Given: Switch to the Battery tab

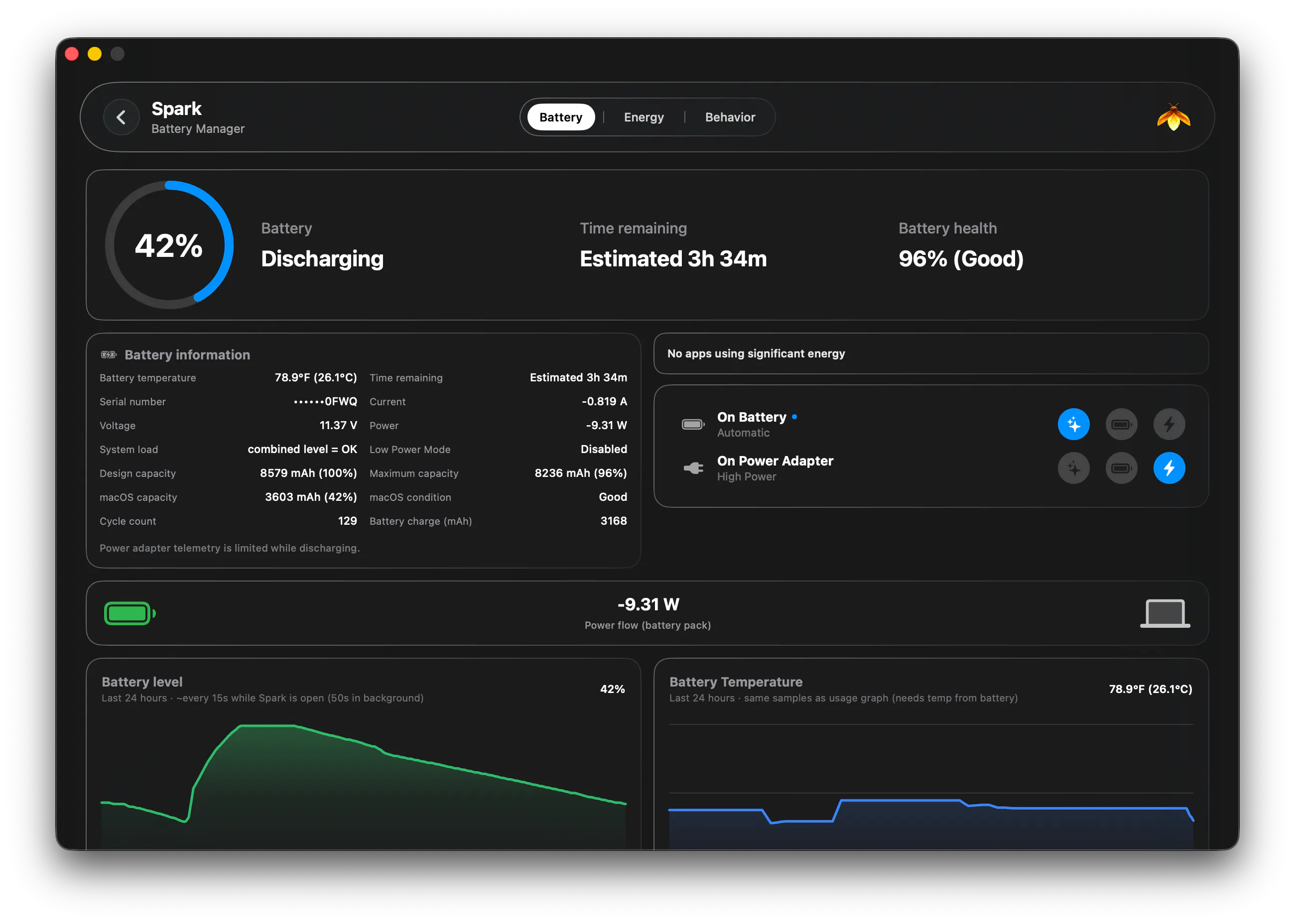Looking at the screenshot, I should [561, 117].
